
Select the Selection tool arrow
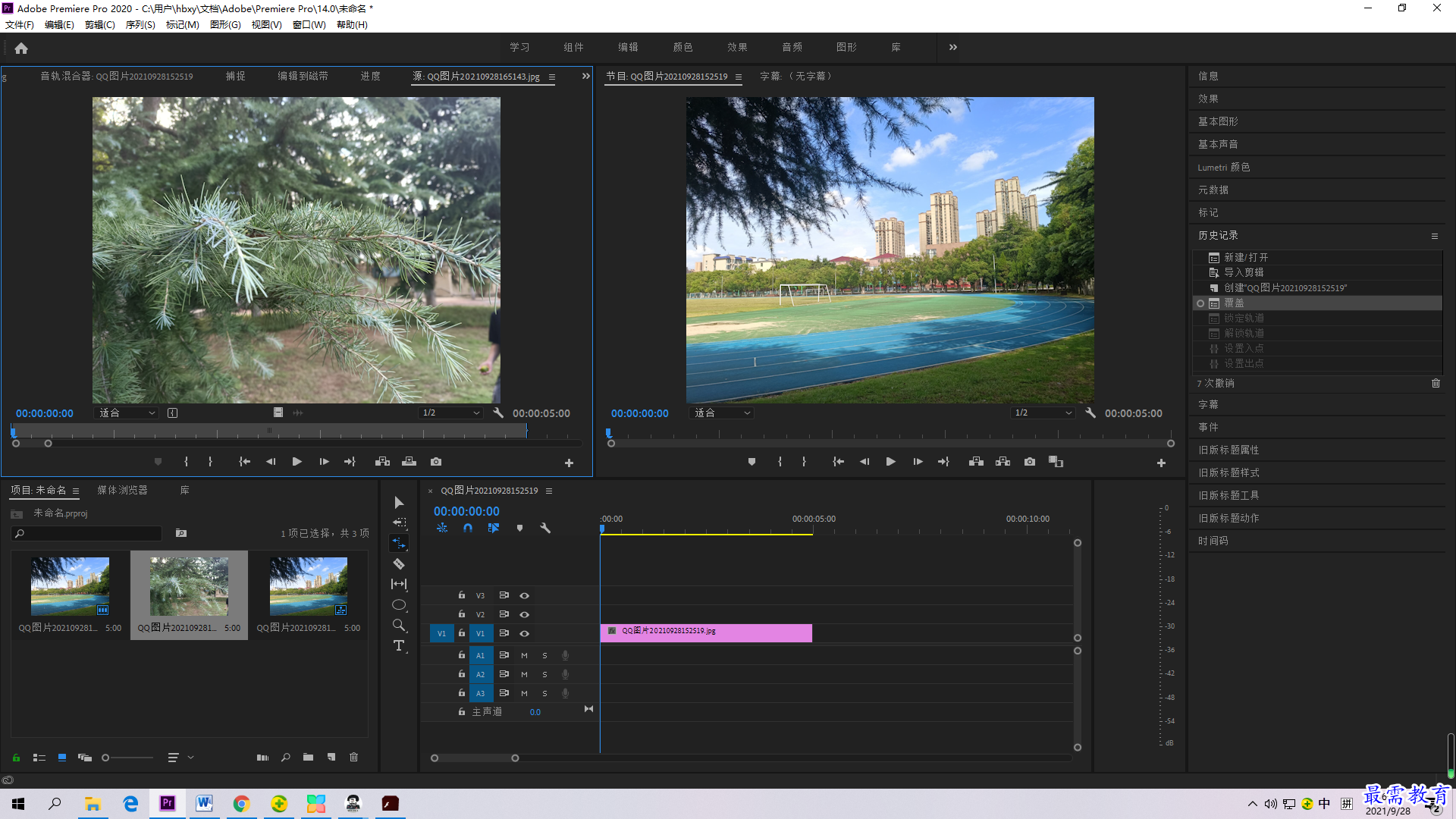399,502
